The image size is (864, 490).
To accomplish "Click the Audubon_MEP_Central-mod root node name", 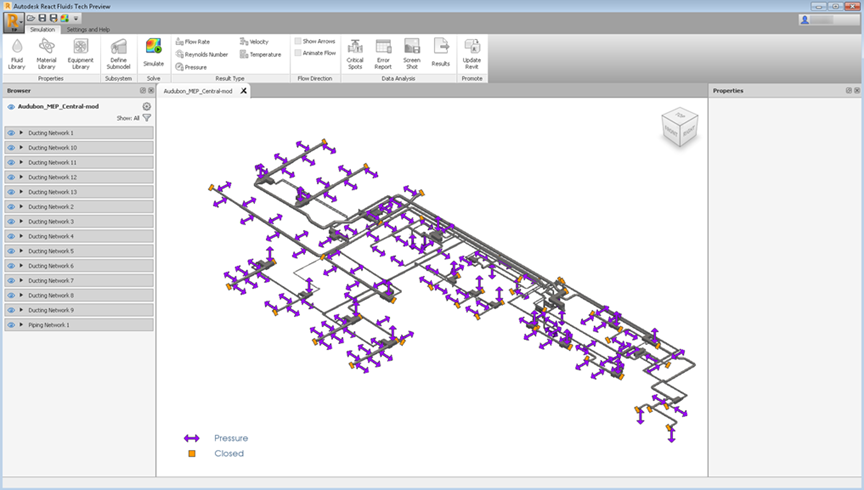I will [58, 106].
